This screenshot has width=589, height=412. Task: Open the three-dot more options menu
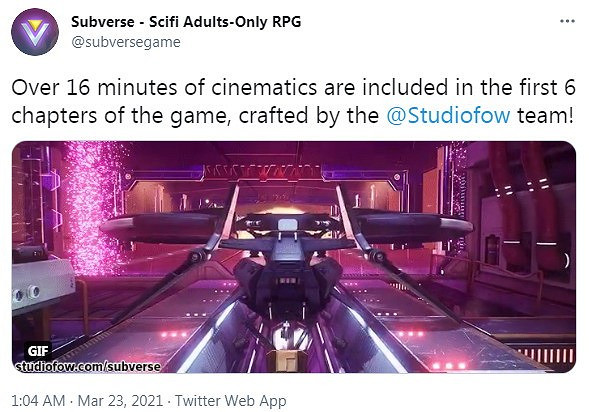pos(567,21)
